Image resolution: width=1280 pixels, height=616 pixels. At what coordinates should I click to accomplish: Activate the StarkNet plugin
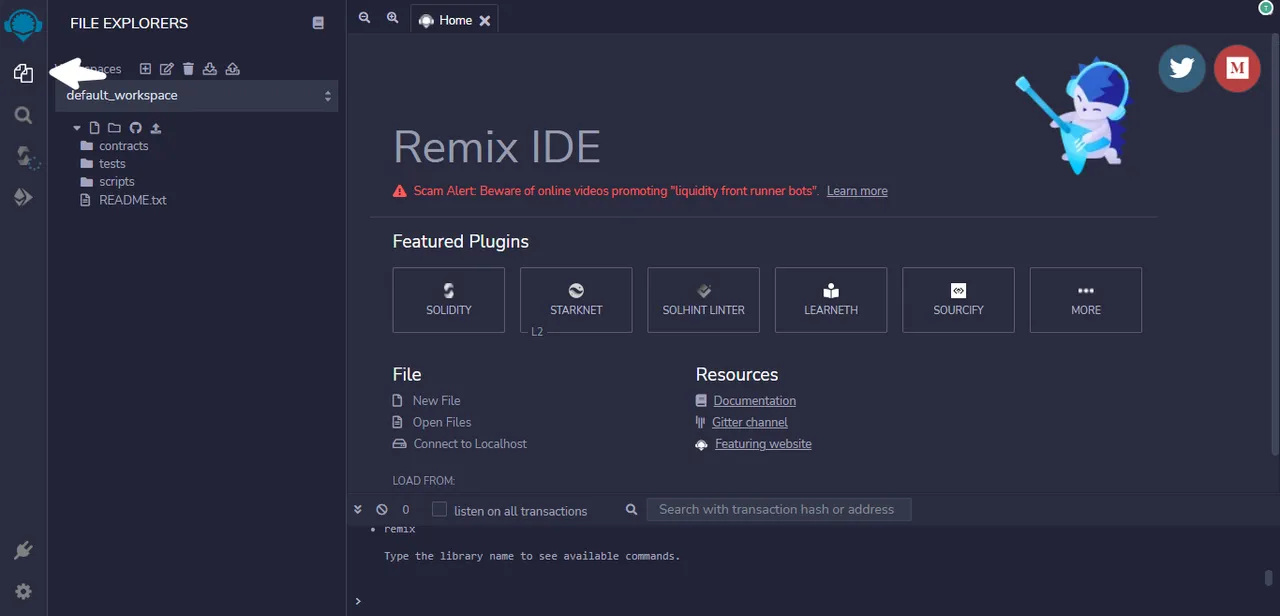(576, 299)
